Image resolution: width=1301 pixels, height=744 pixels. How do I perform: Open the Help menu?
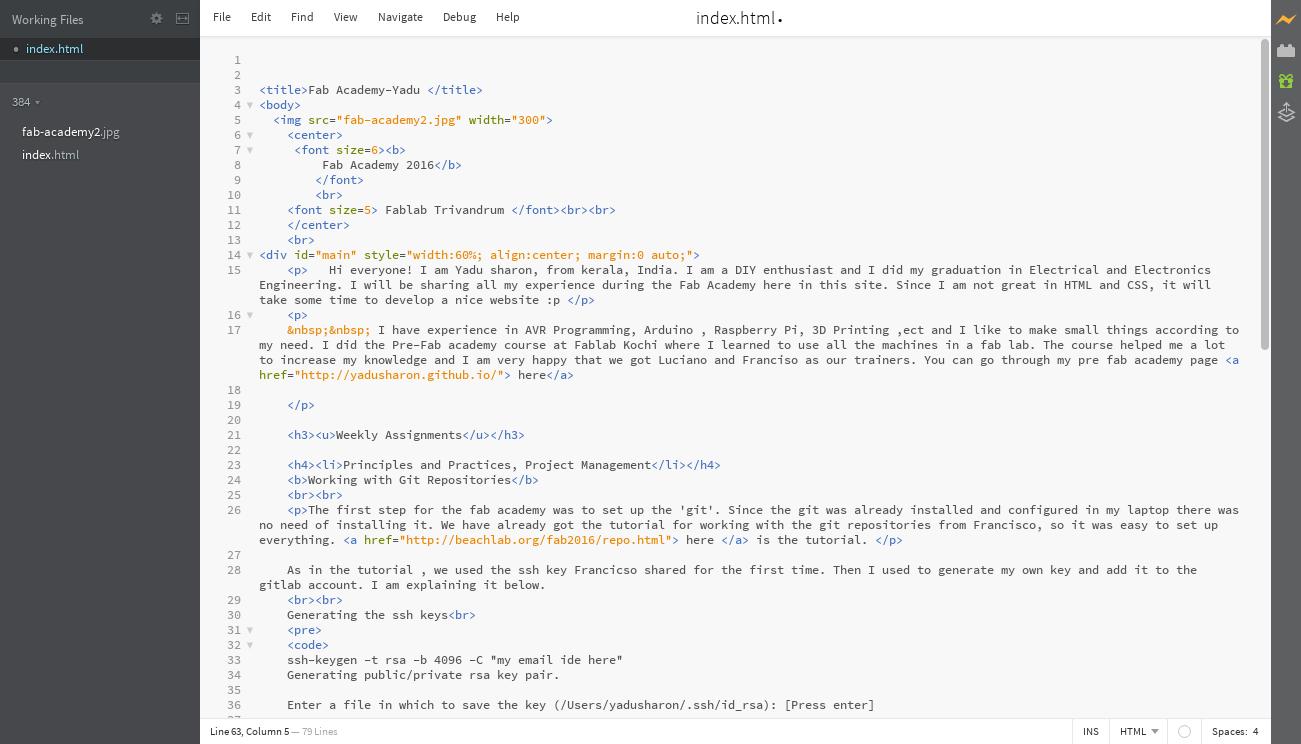[x=508, y=17]
